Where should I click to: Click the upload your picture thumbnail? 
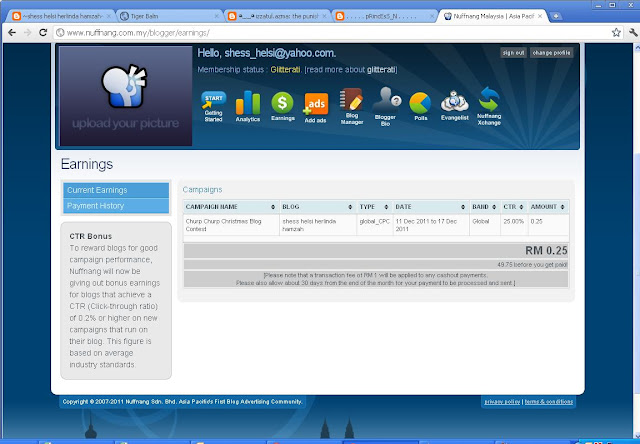pyautogui.click(x=126, y=96)
